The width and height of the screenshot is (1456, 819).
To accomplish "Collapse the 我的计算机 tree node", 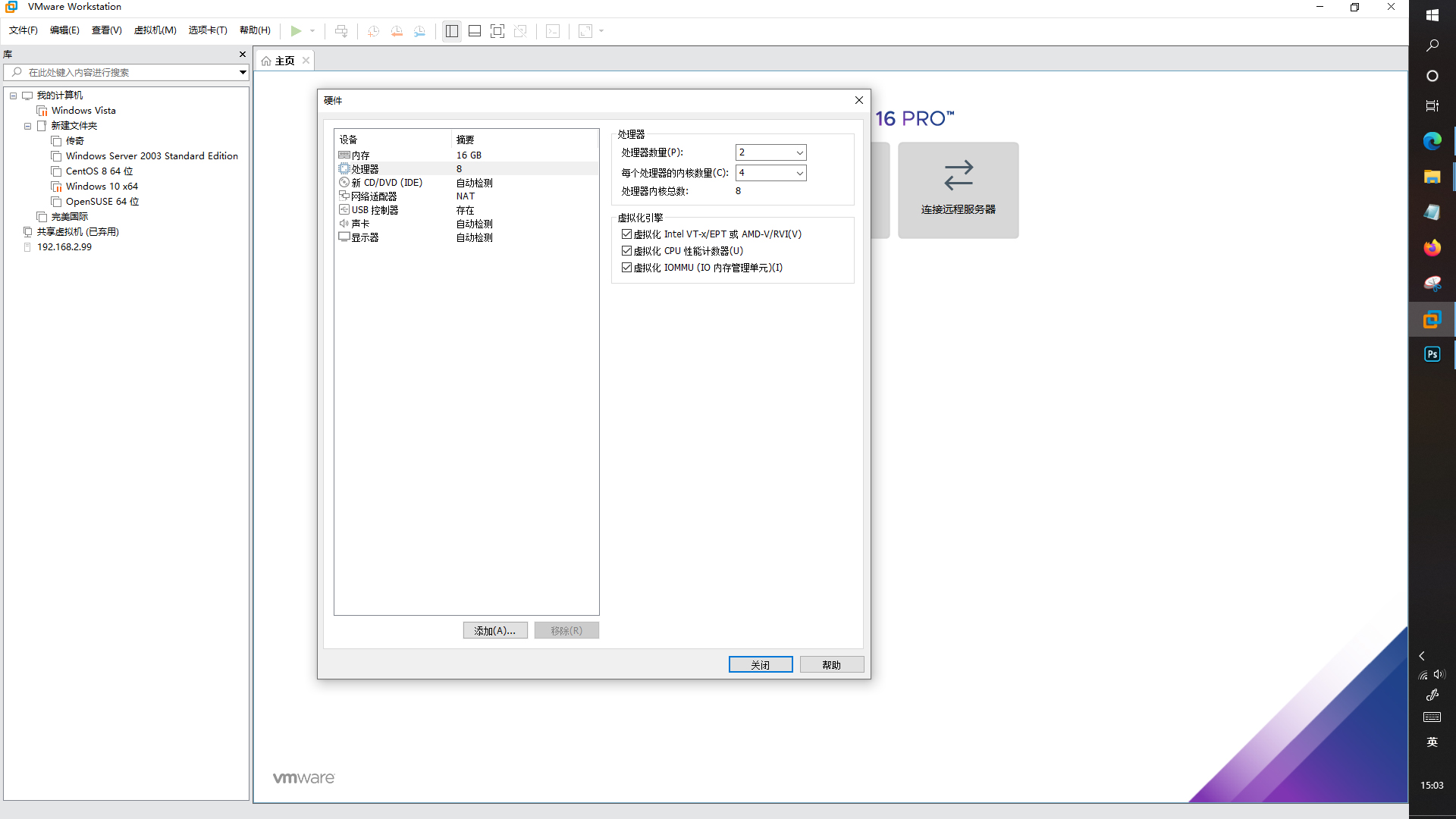I will [x=13, y=96].
